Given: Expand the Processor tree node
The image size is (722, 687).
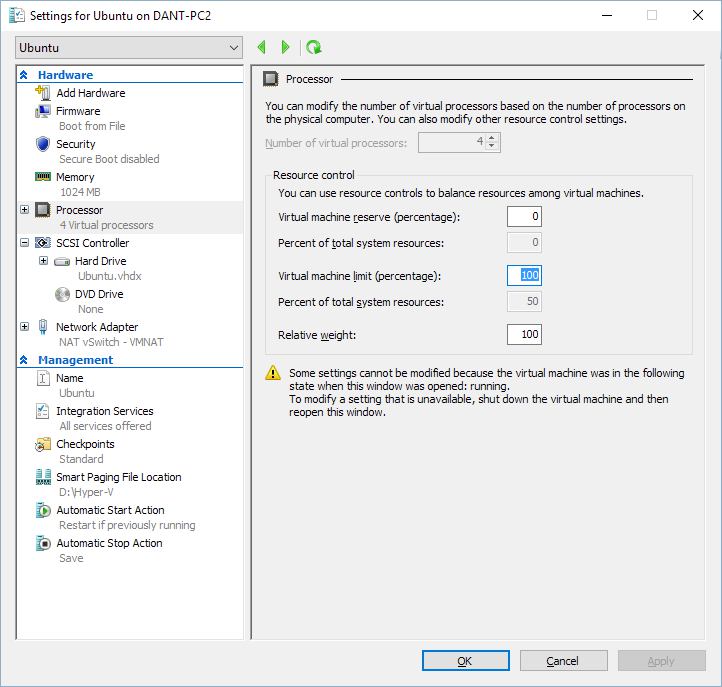Looking at the screenshot, I should (x=25, y=210).
